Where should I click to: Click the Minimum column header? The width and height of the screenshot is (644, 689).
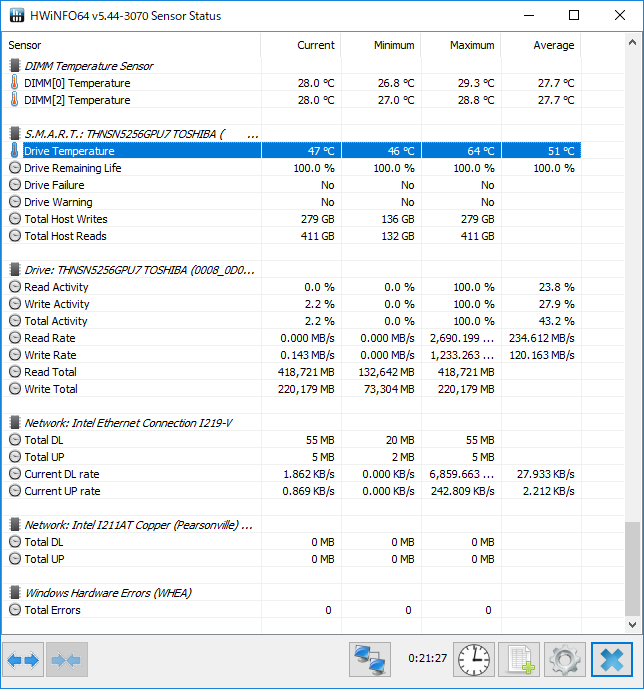pos(381,45)
